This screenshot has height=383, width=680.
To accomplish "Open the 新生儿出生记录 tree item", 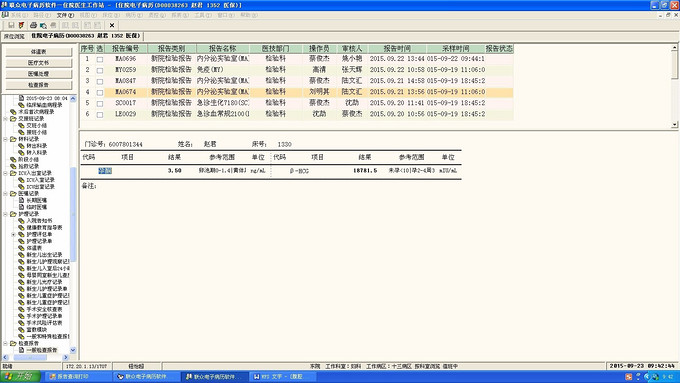I will (44, 255).
